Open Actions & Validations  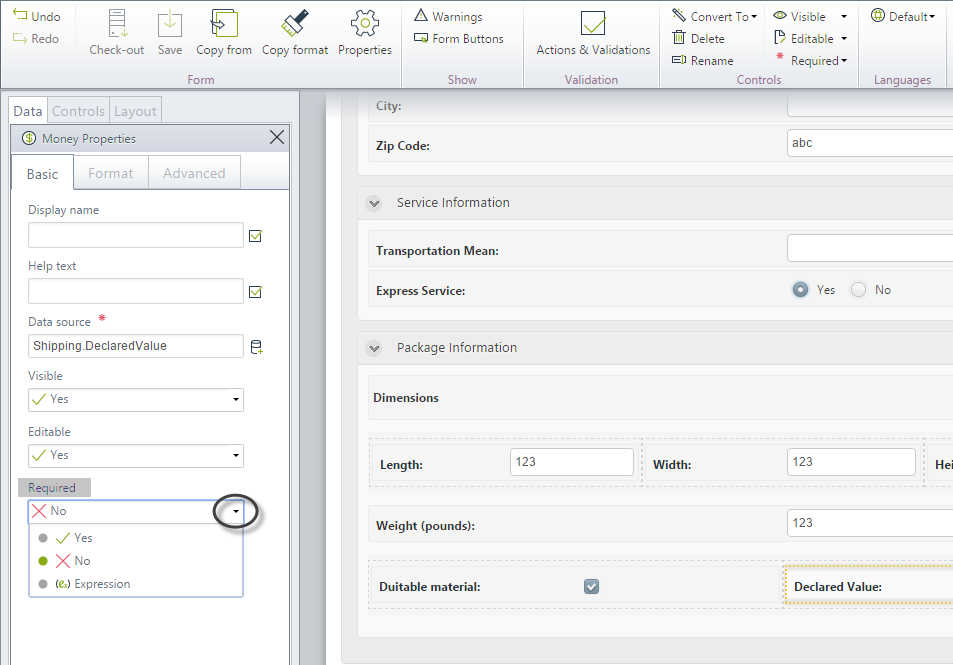[x=593, y=32]
